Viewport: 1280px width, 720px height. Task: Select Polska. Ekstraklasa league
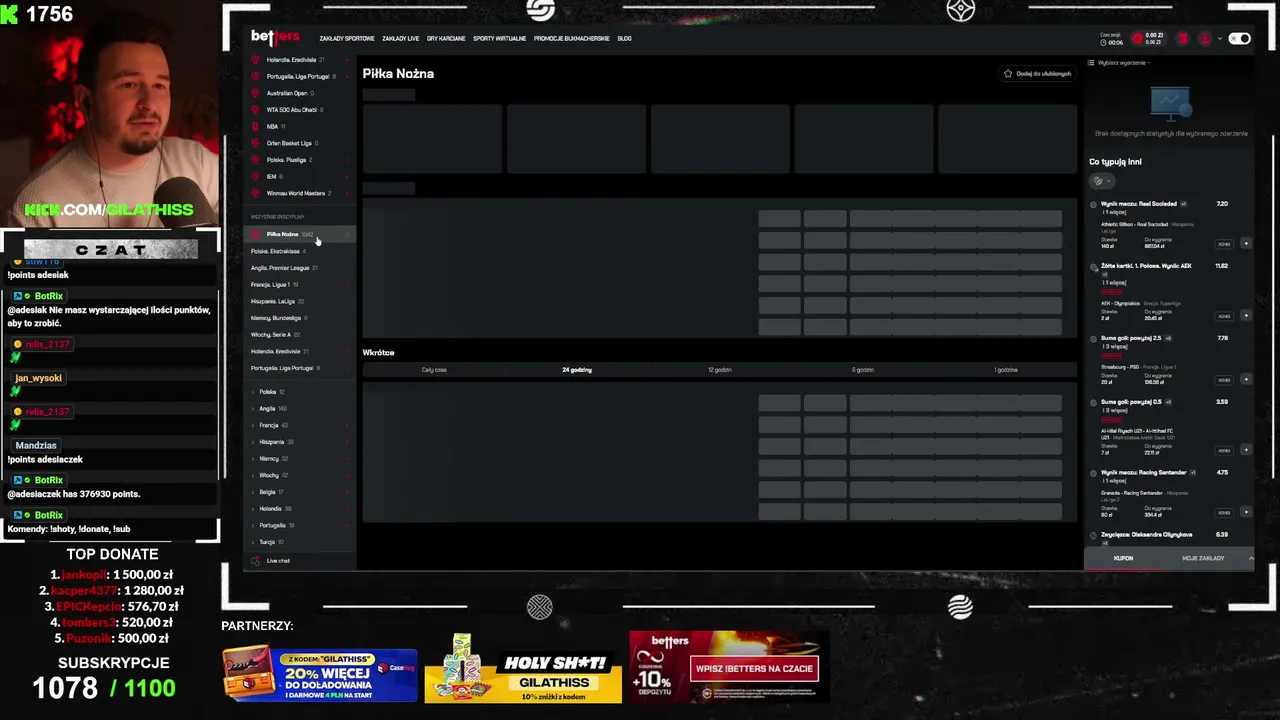click(276, 251)
